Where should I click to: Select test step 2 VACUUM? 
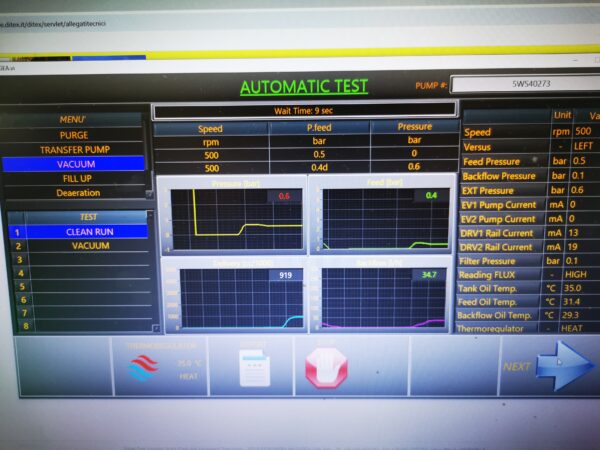tap(89, 245)
